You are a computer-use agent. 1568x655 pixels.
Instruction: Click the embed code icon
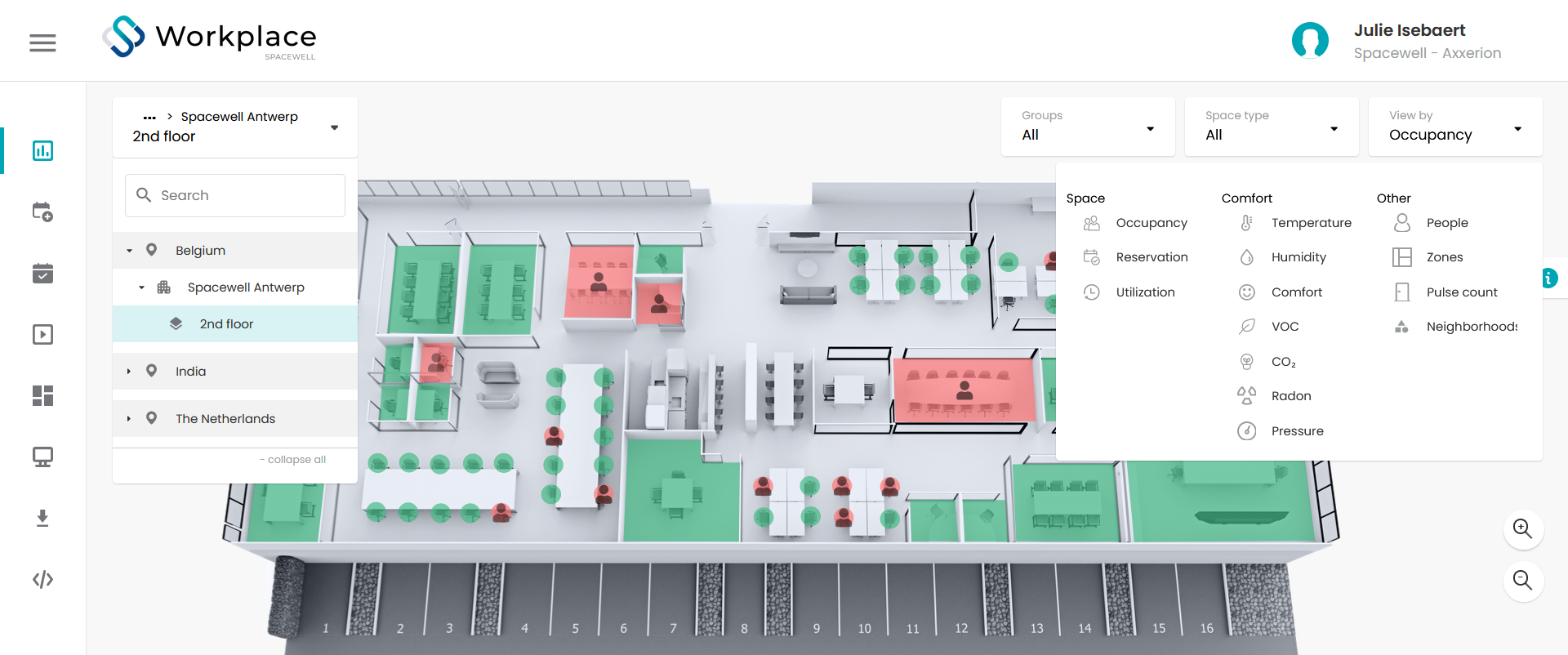click(42, 579)
